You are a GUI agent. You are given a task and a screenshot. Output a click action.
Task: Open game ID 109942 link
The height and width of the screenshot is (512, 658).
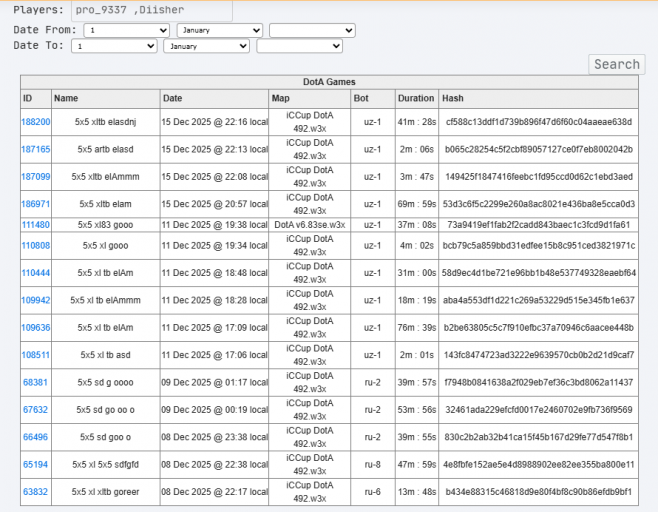36,300
